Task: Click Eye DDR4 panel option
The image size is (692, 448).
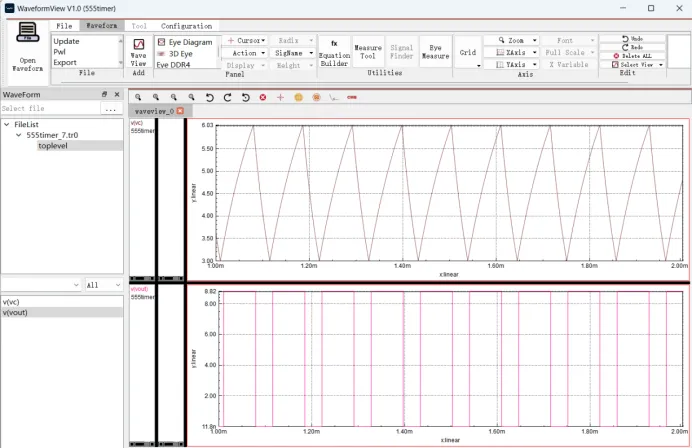Action: [x=173, y=64]
